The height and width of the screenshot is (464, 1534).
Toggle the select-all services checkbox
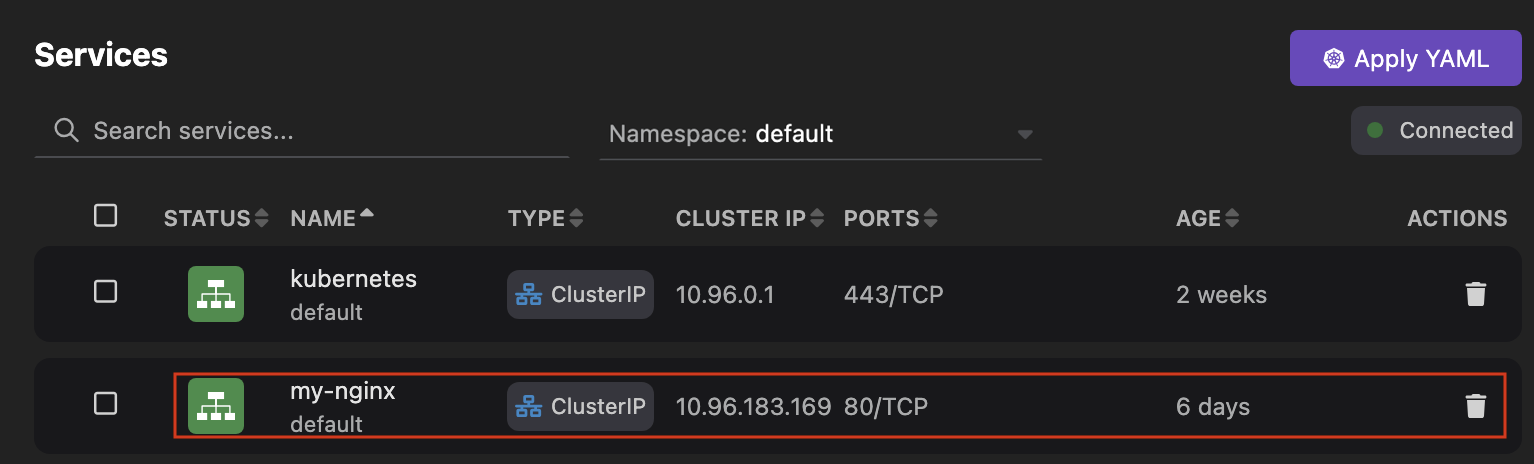click(105, 216)
